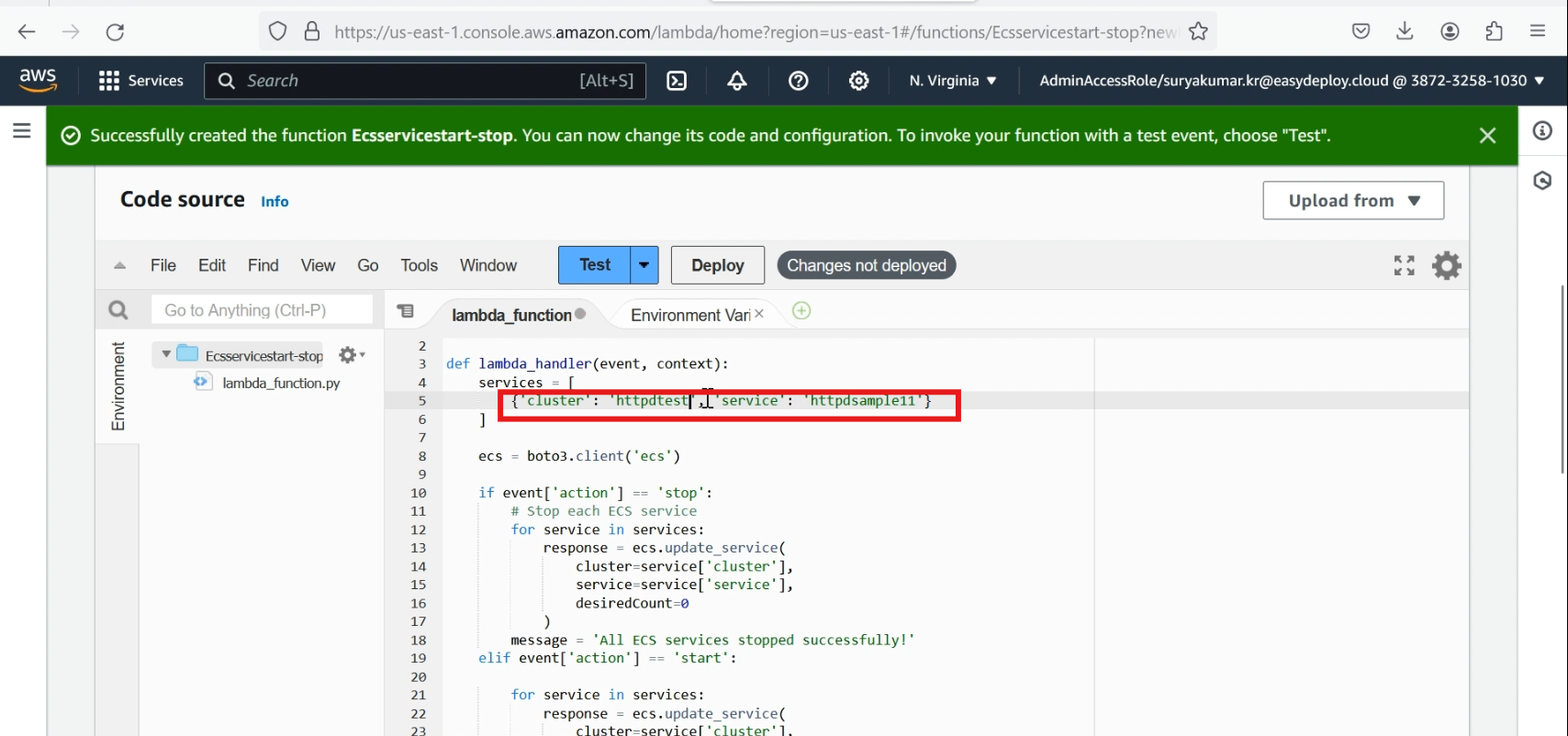Screen dimensions: 1568x736
Task: Open the Services grid menu
Action: [140, 81]
